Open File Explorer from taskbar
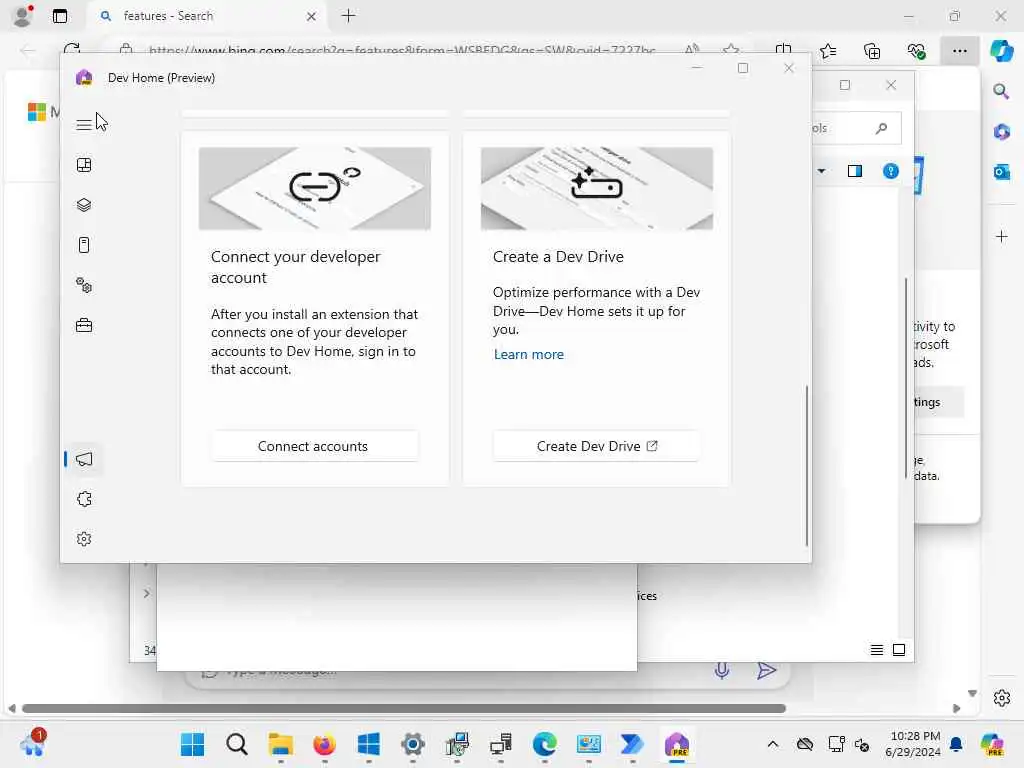Viewport: 1024px width, 768px height. tap(280, 744)
